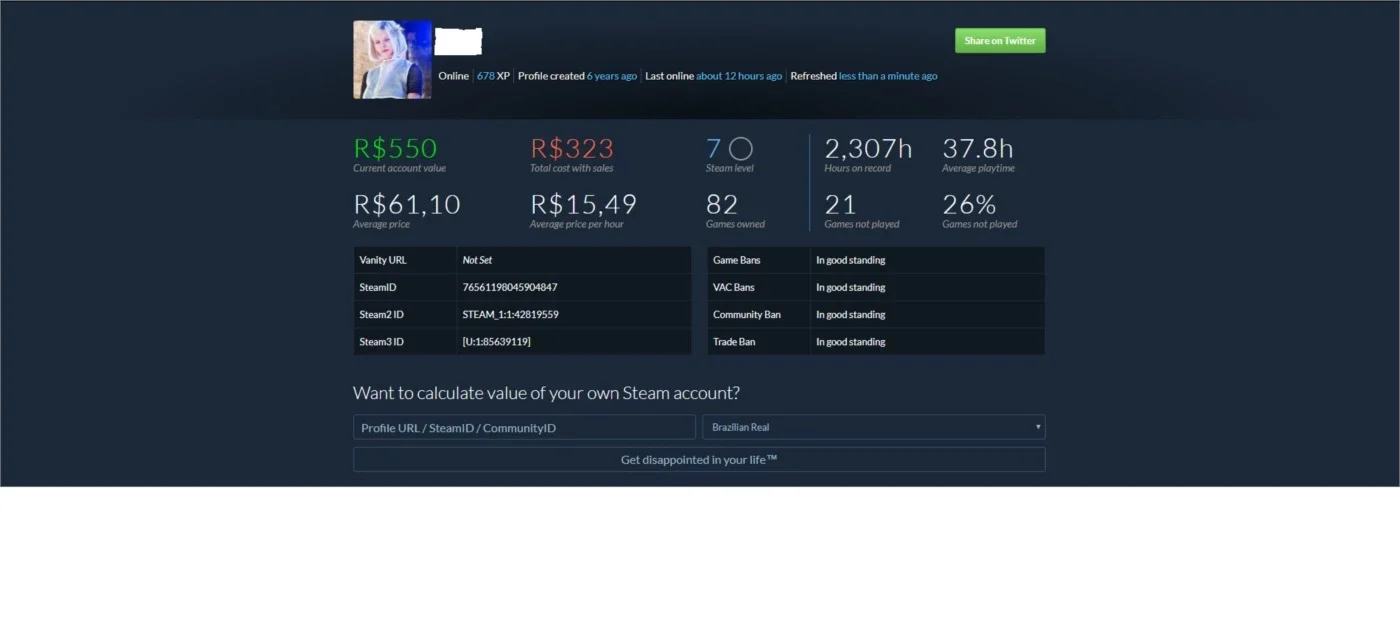Screen dimensions: 1400x617
Task: Open the profile avatar image
Action: click(392, 60)
